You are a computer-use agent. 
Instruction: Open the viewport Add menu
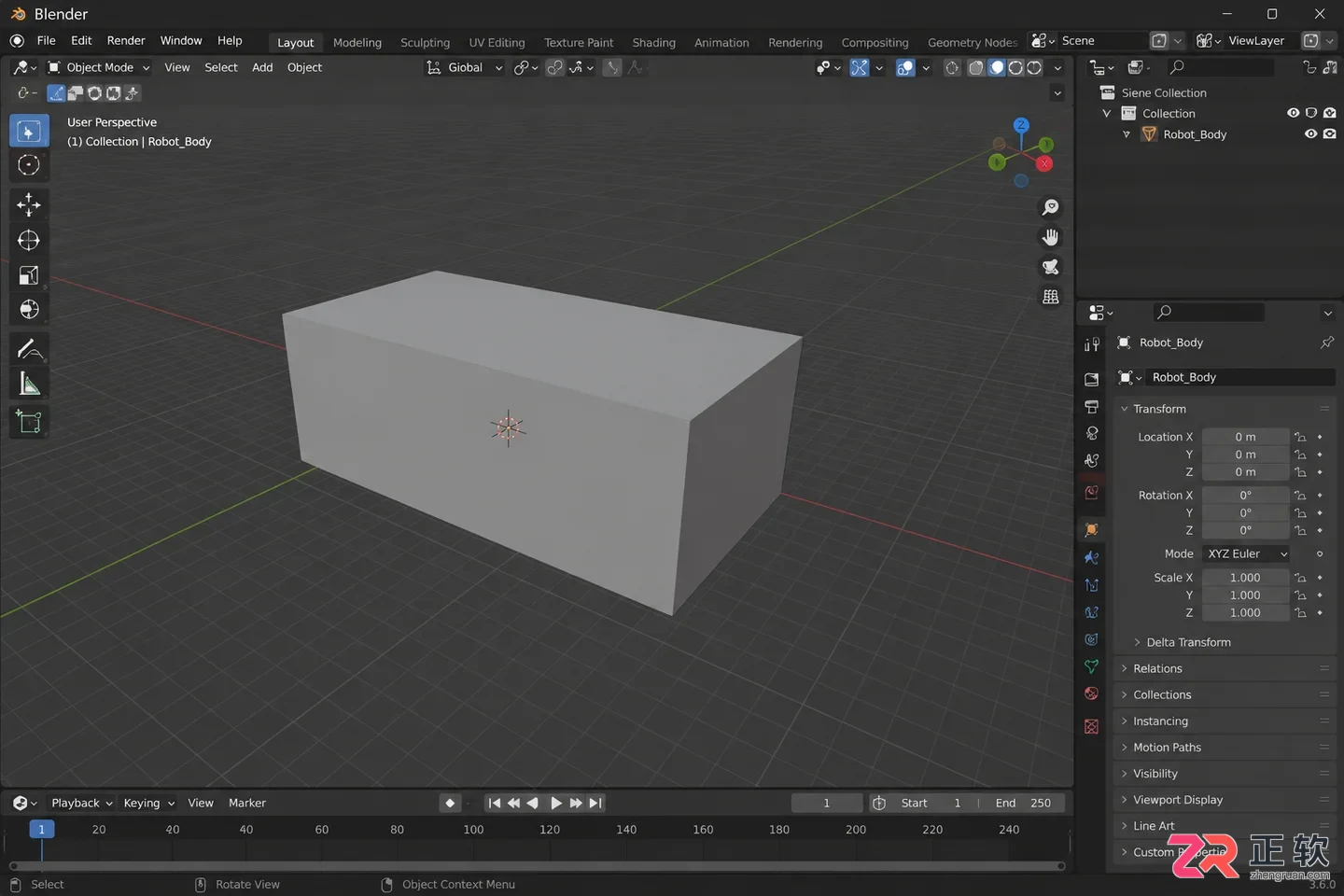(x=262, y=68)
